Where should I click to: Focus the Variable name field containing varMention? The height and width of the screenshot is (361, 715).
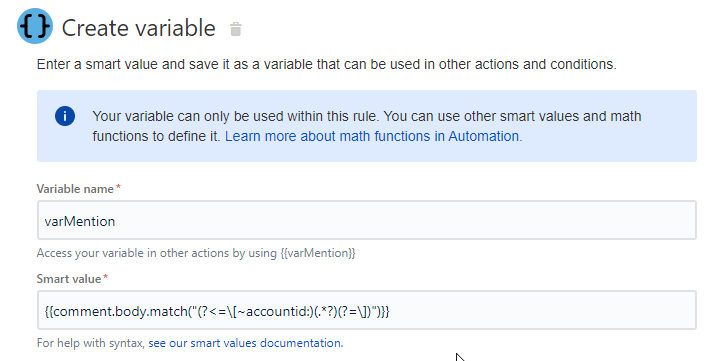367,220
